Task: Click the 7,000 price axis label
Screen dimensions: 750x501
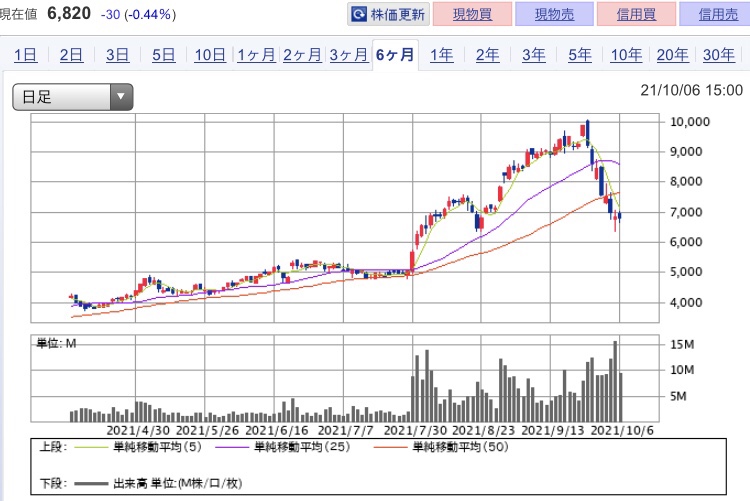Action: [686, 212]
